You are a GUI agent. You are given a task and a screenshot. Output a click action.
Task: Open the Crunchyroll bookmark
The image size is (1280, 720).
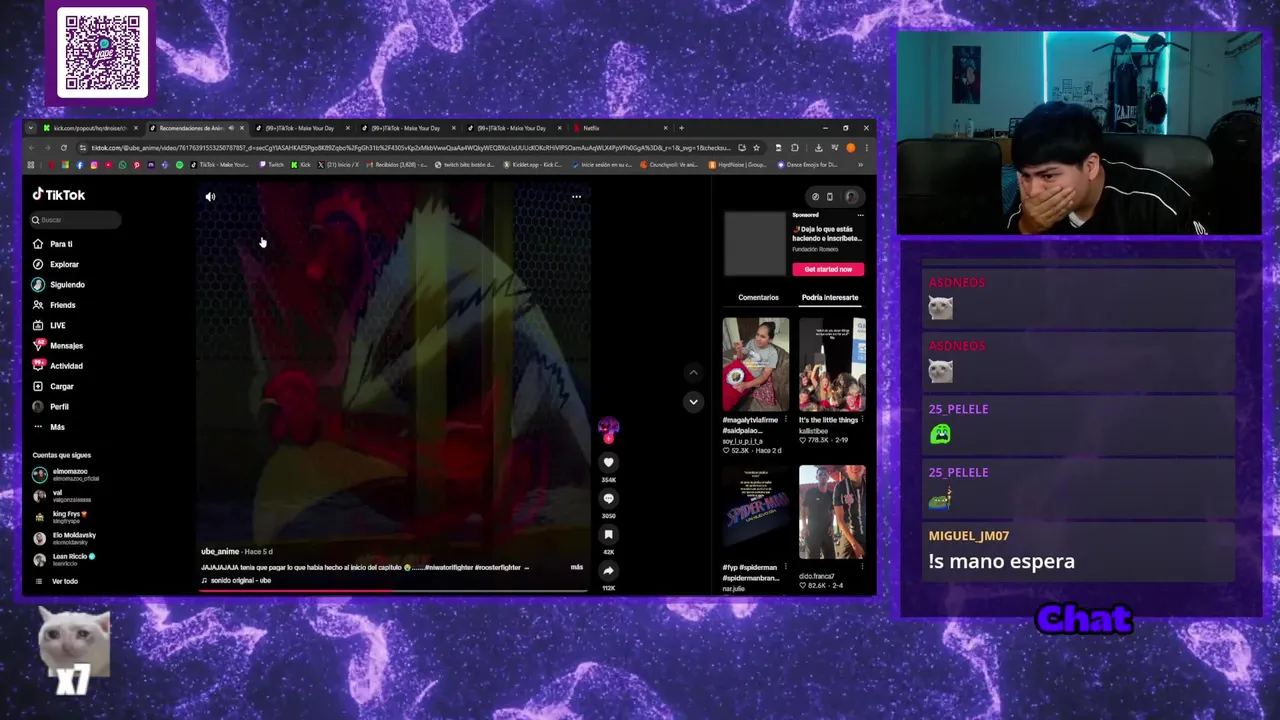click(672, 165)
